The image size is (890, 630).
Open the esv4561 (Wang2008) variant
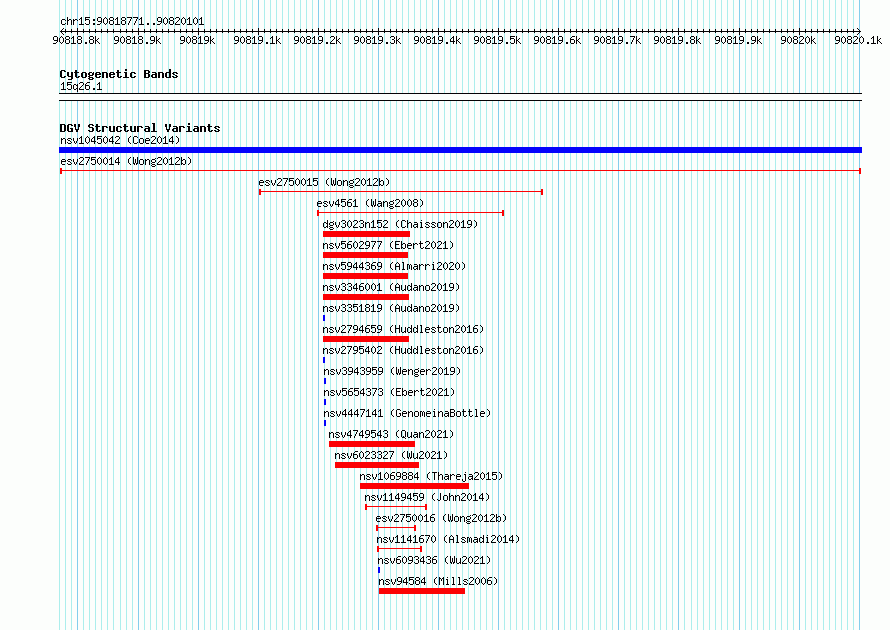pyautogui.click(x=370, y=203)
